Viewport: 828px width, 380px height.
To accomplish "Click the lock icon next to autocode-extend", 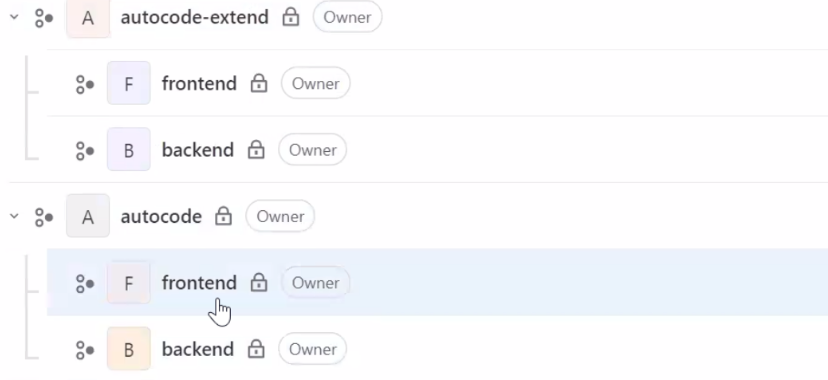I will (x=290, y=17).
